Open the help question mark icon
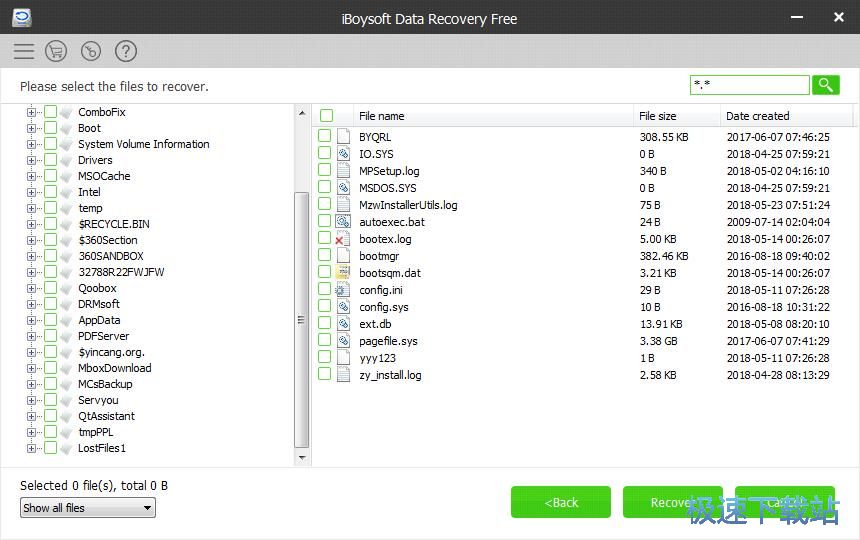This screenshot has height=540, width=860. pos(125,51)
